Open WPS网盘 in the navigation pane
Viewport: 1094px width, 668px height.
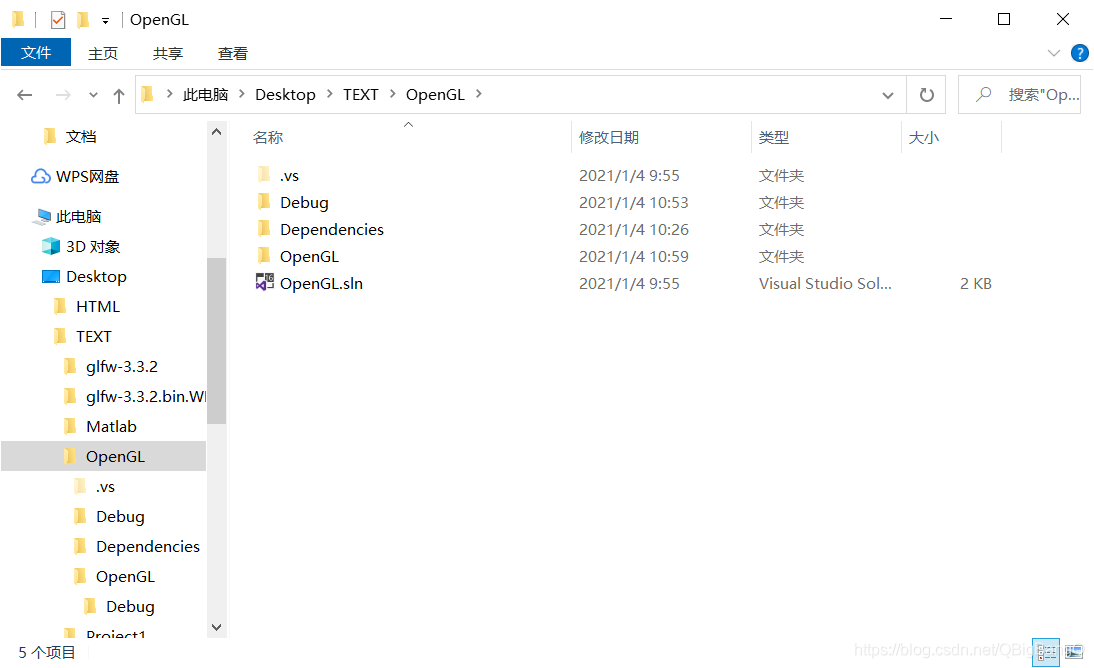click(87, 177)
